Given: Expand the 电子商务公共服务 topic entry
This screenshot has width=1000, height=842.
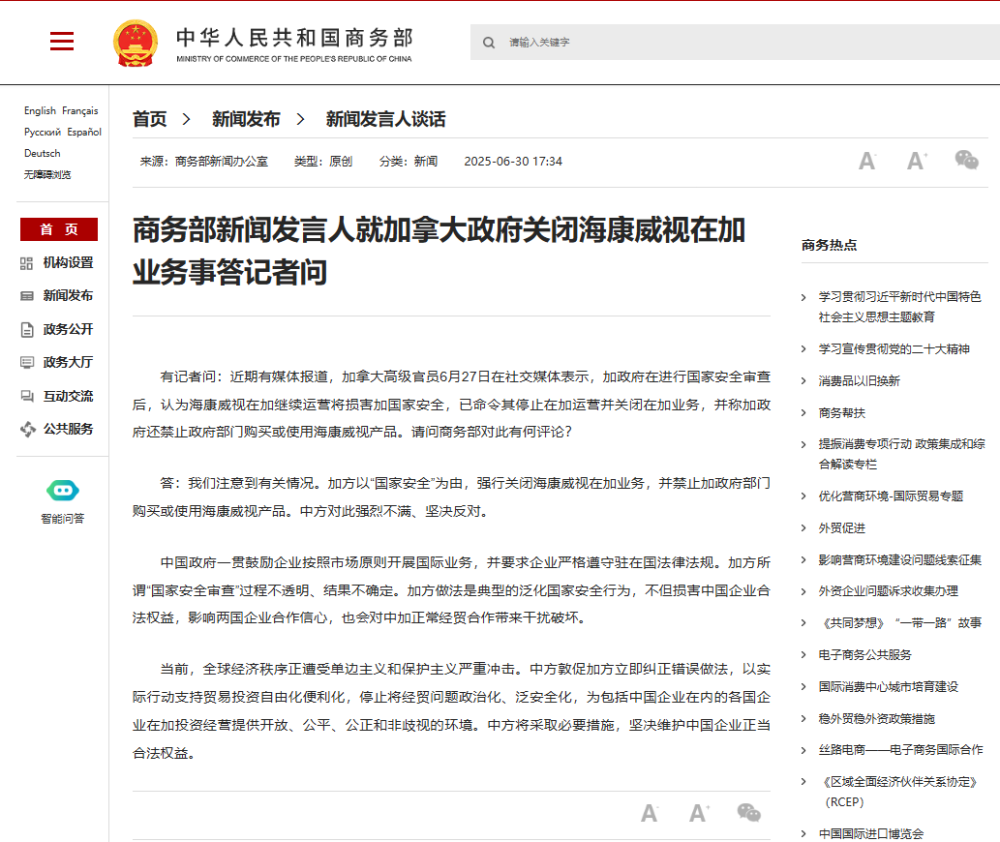Looking at the screenshot, I should coord(865,655).
